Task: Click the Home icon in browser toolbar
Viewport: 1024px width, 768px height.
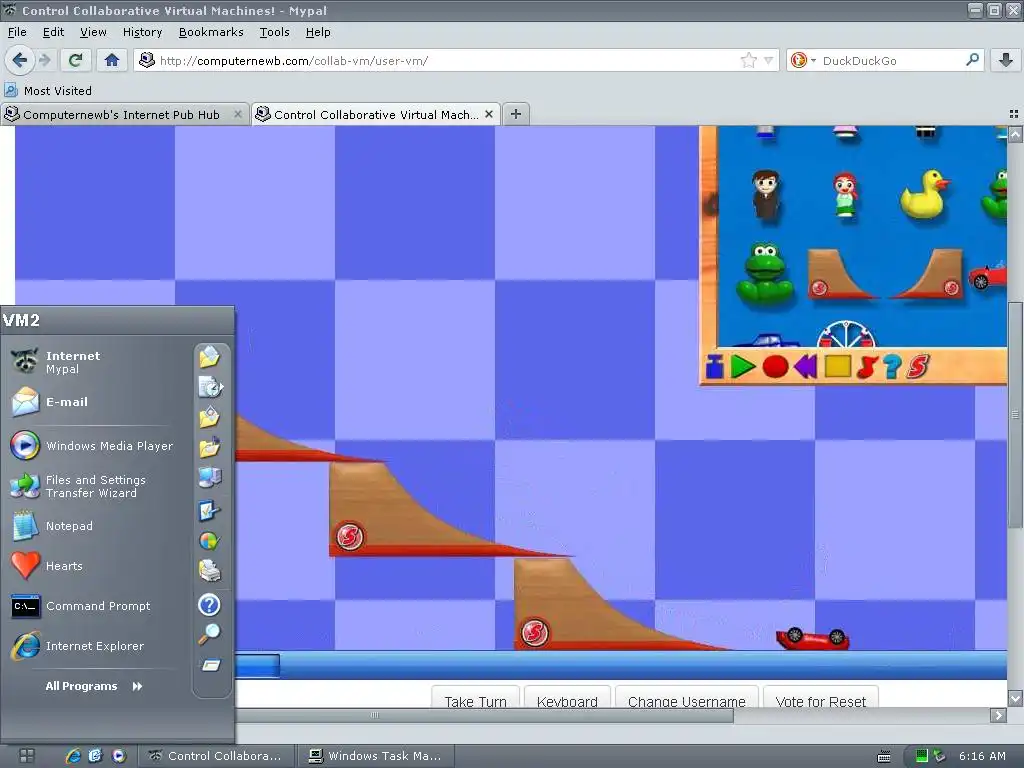Action: coord(112,61)
